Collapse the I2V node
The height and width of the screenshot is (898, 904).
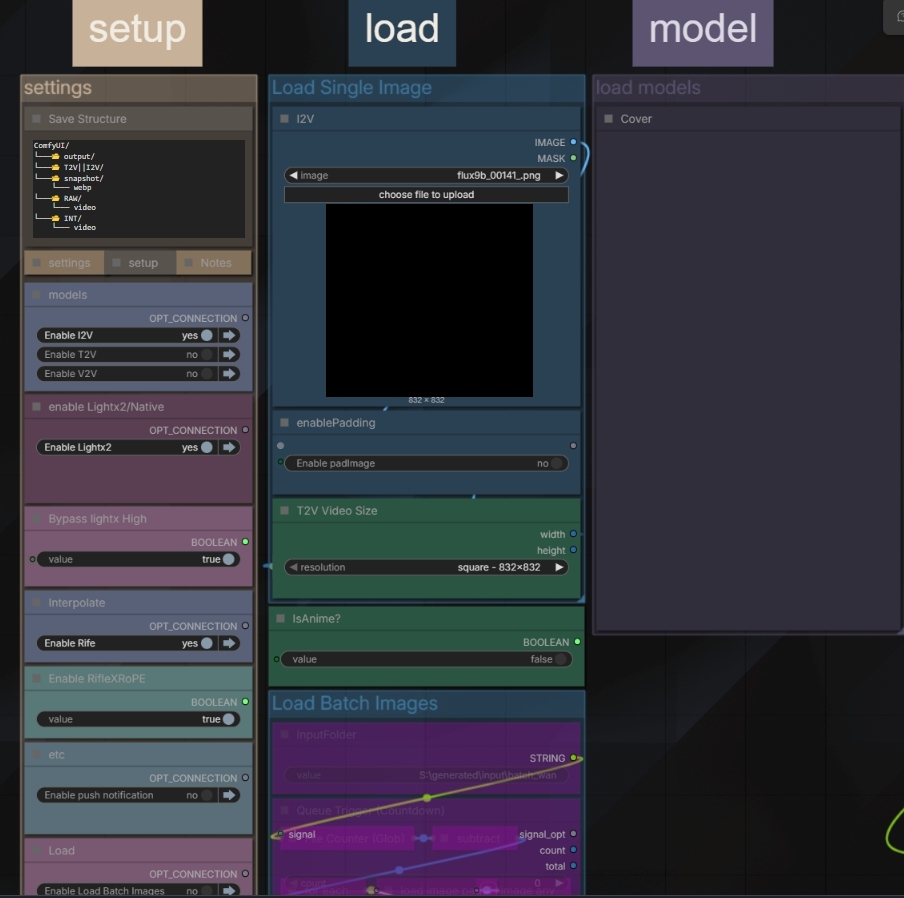click(x=284, y=119)
